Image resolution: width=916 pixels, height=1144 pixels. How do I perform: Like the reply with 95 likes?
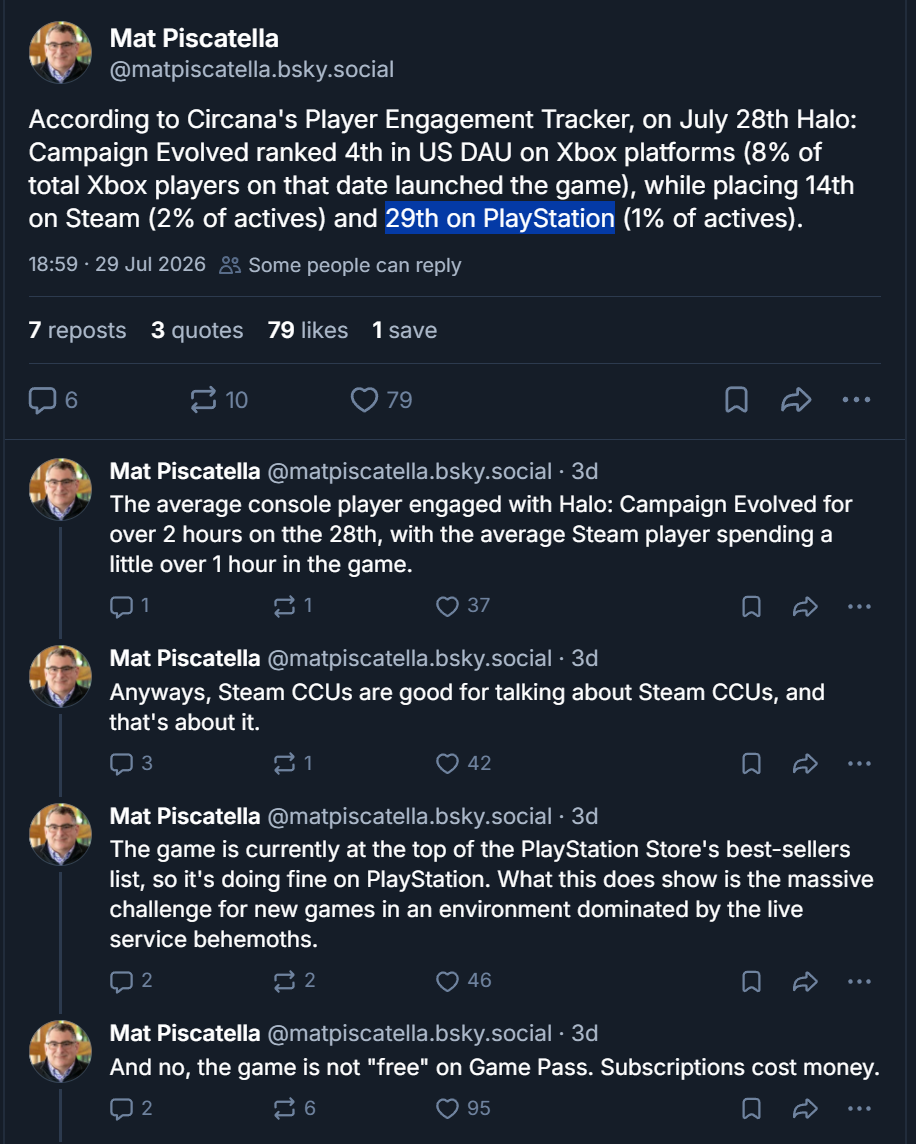pyautogui.click(x=463, y=1108)
